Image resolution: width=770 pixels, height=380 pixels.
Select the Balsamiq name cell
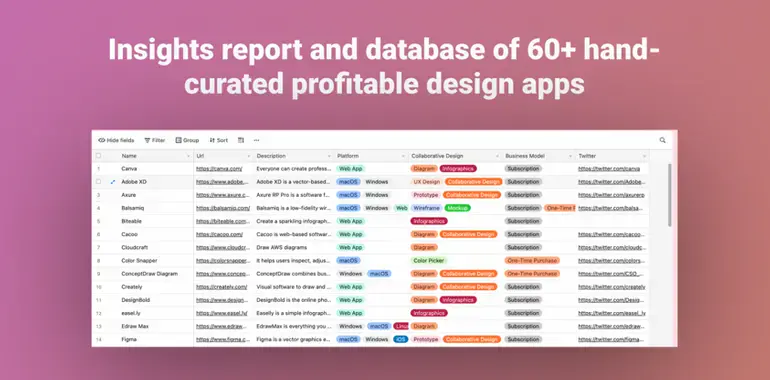[156, 208]
